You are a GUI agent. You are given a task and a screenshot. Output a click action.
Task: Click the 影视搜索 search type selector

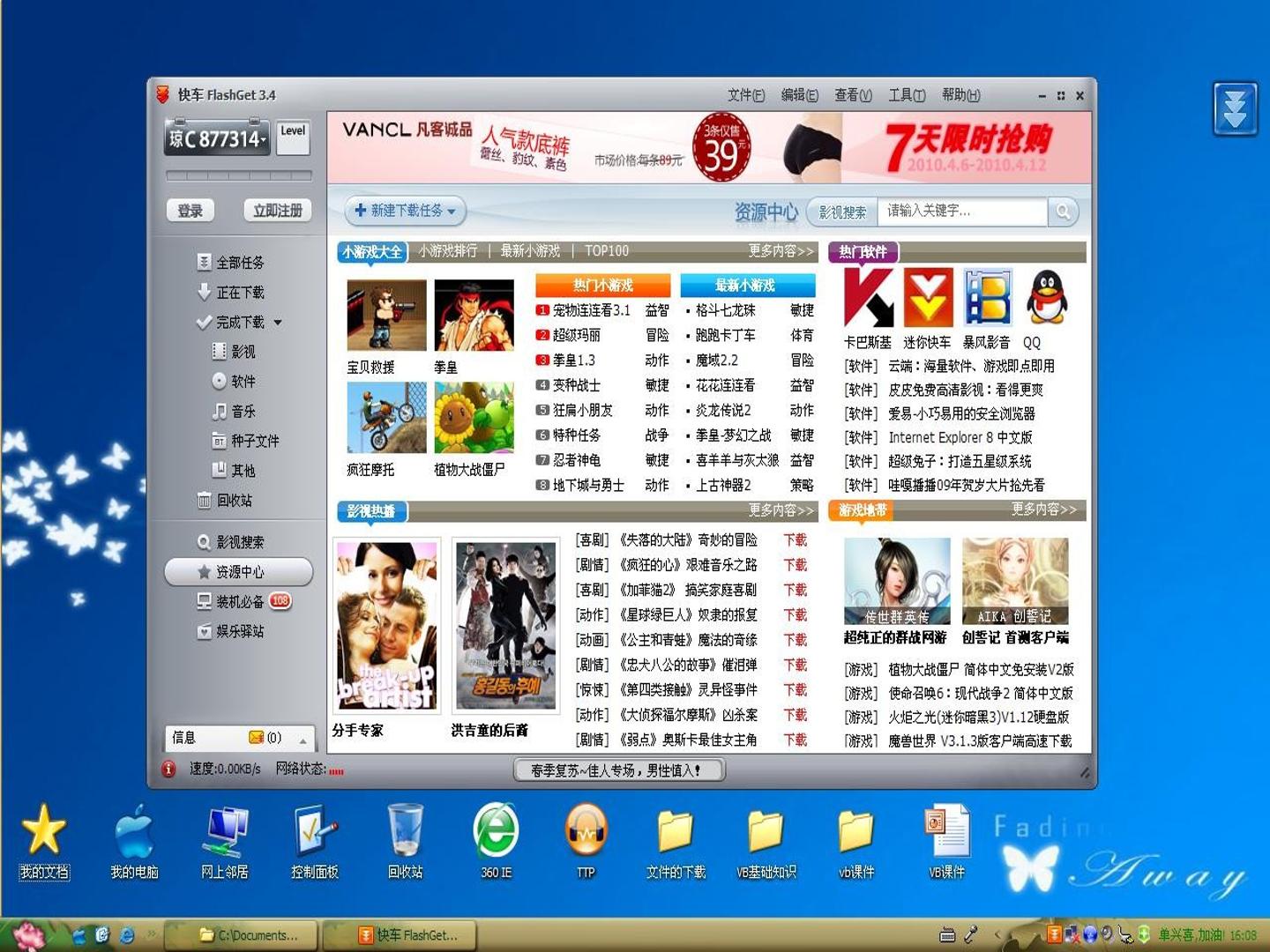tap(842, 212)
